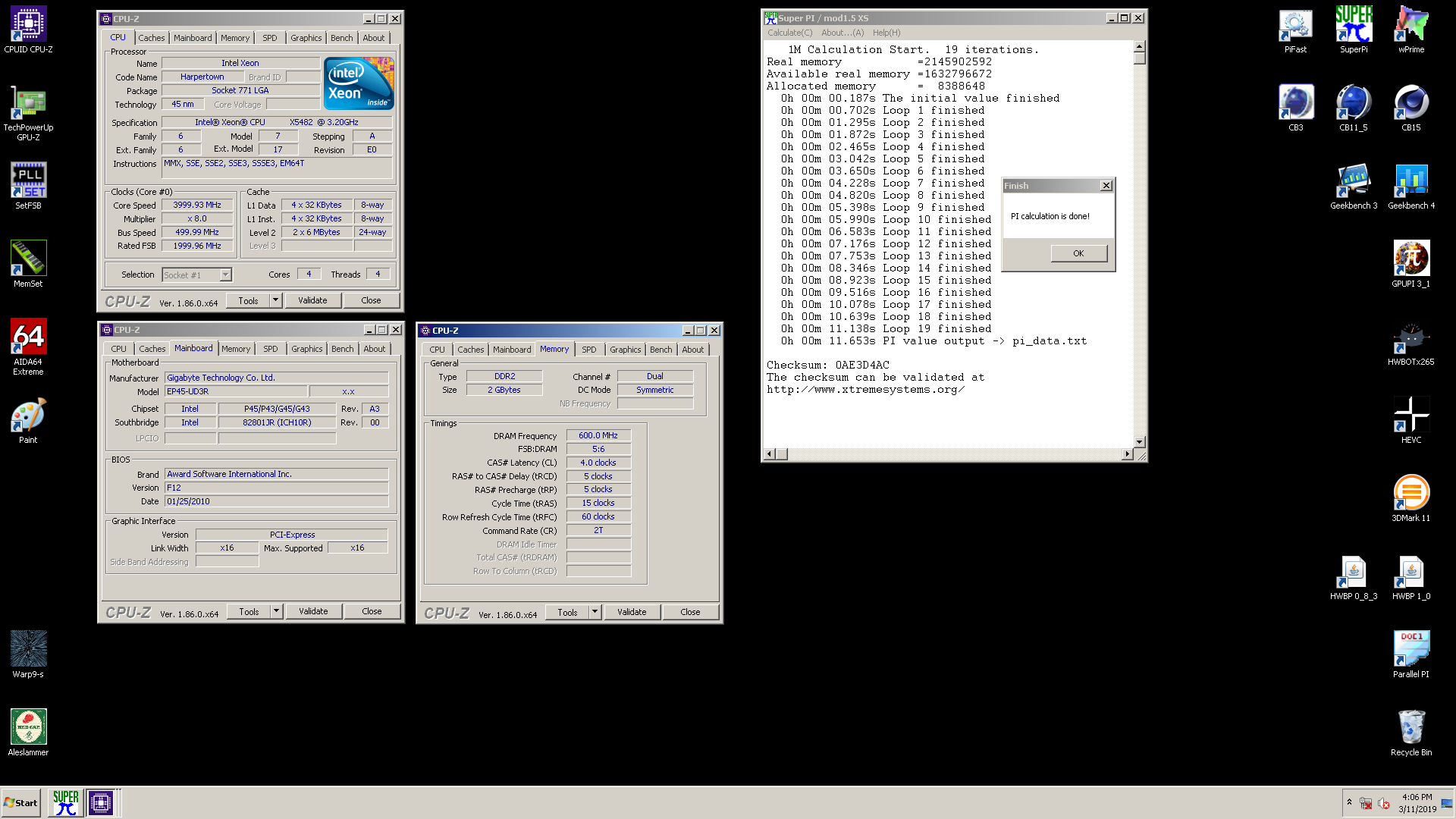Confirm PI calculation done with OK
This screenshot has height=819, width=1456.
1078,253
